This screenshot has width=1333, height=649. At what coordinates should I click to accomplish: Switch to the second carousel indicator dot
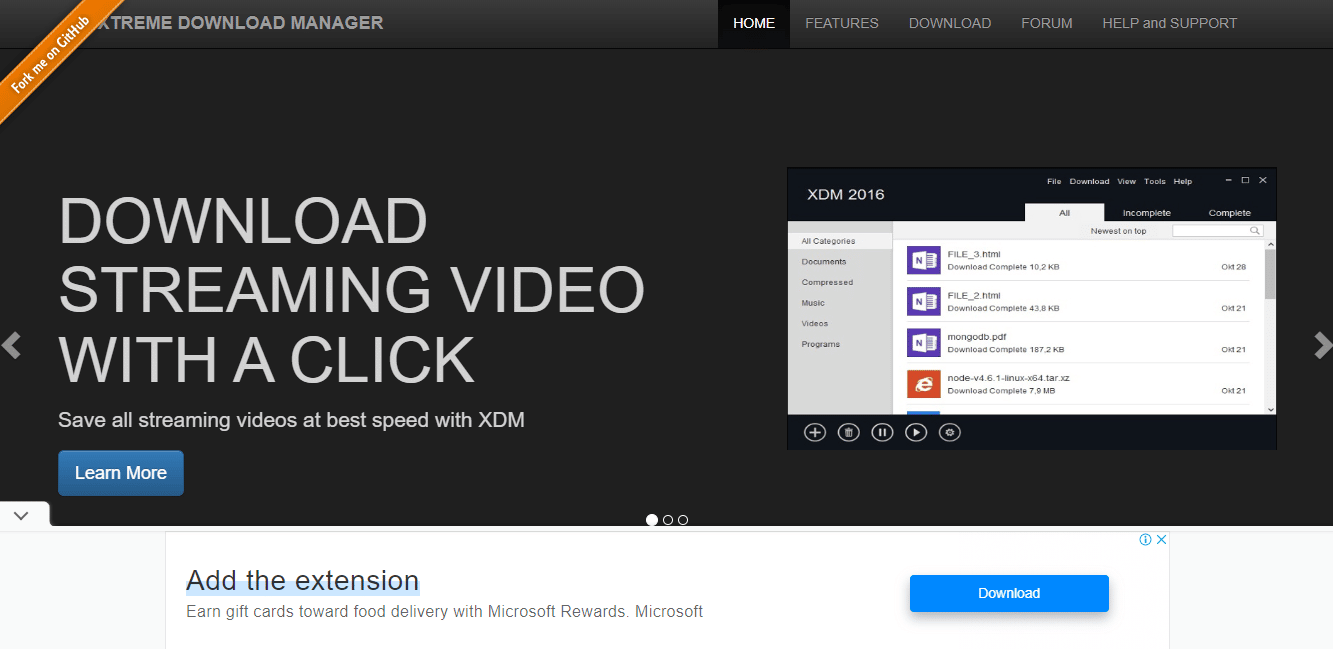668,520
